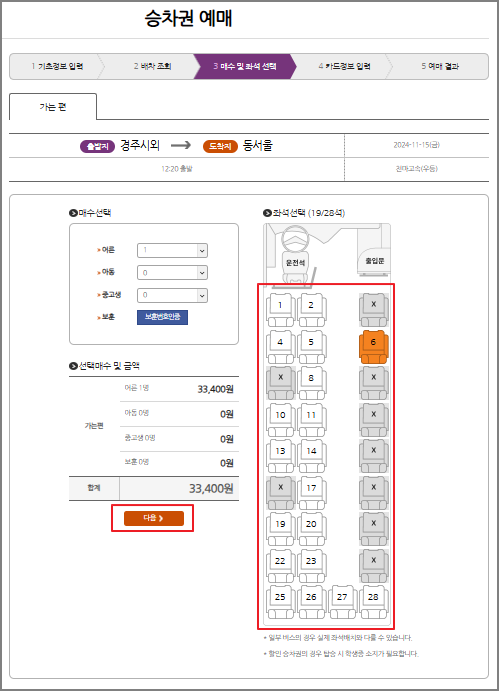Image resolution: width=499 pixels, height=691 pixels.
Task: Go to step 1 기초정보 입력
Action: click(x=56, y=67)
